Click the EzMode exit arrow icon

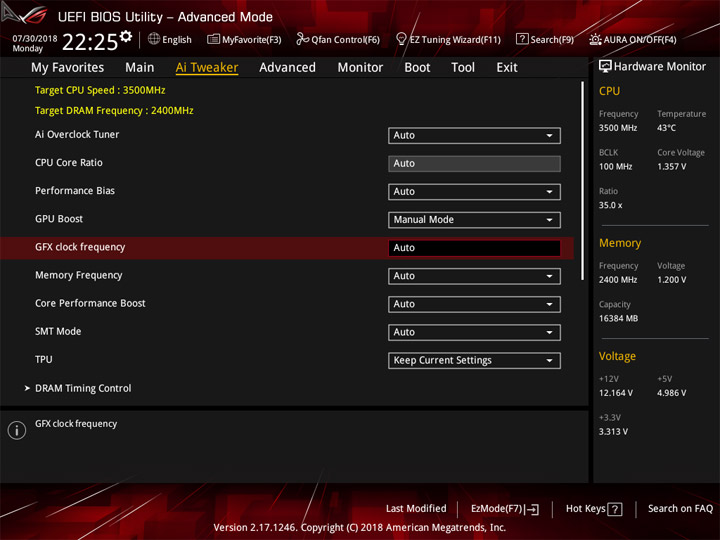tap(532, 509)
